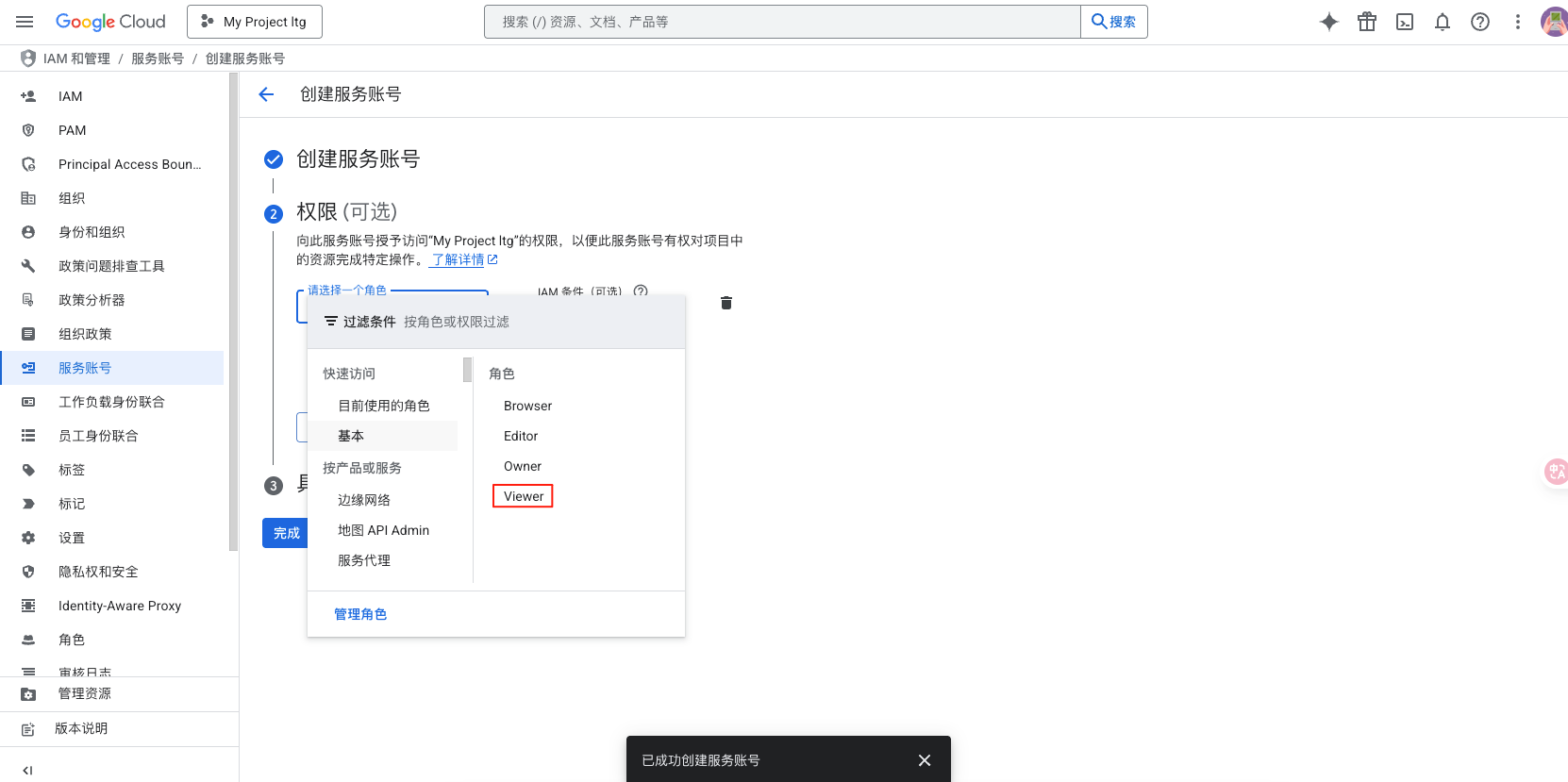The height and width of the screenshot is (782, 1568).
Task: Click the 标记 label sidebar icon
Action: pyautogui.click(x=28, y=504)
